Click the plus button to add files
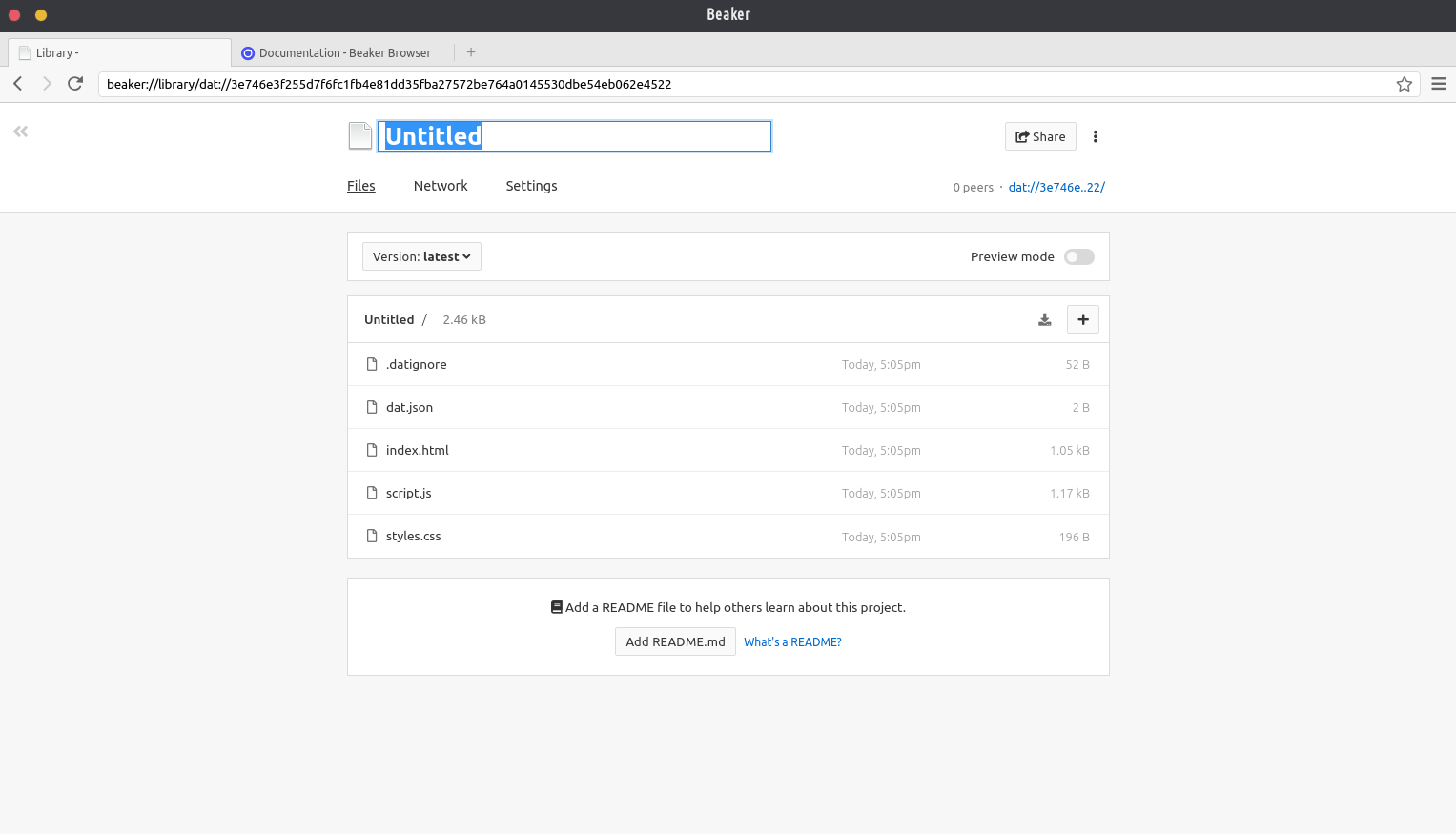This screenshot has height=834, width=1456. tap(1082, 319)
